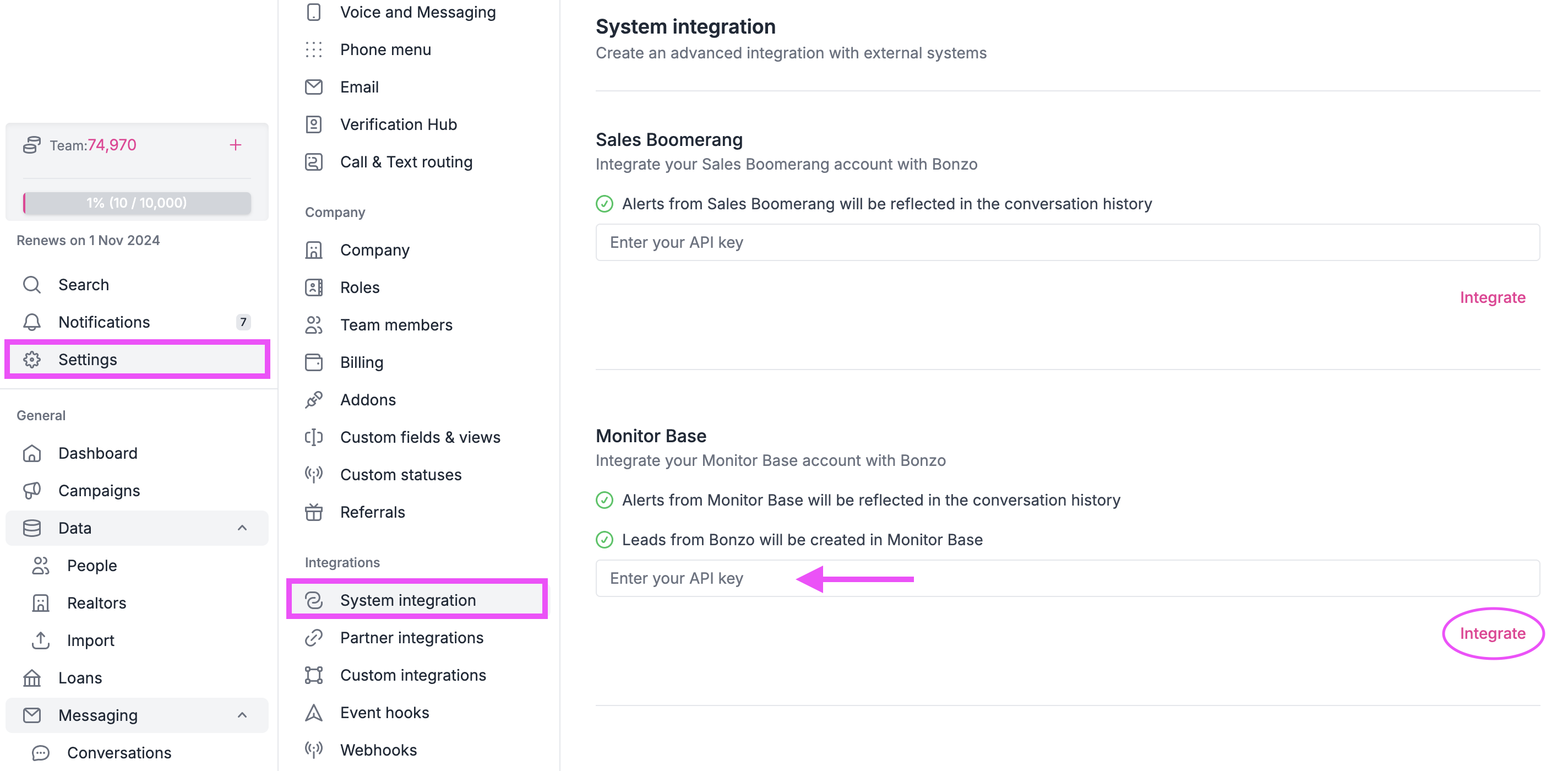Collapse the Data section
Viewport: 1568px width, 771px height.
click(243, 528)
